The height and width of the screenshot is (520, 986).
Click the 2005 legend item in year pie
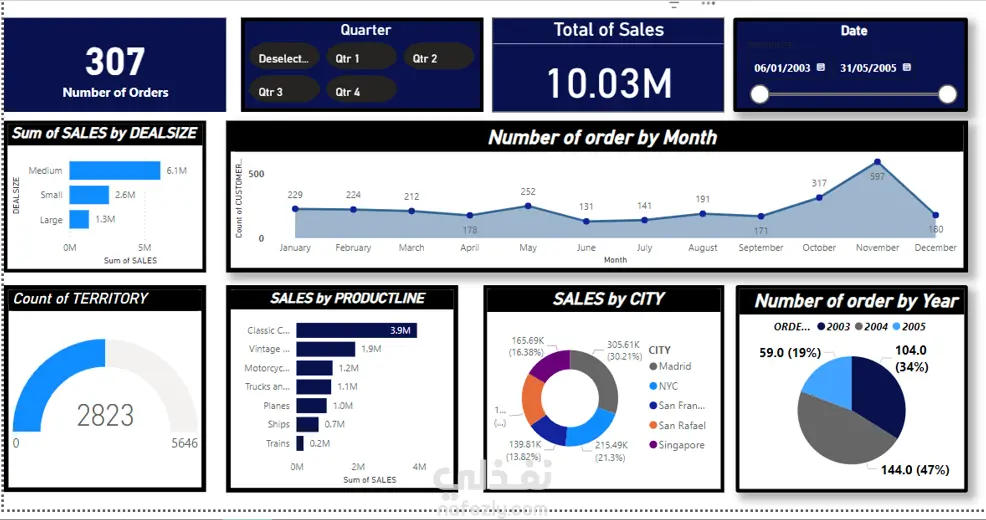(x=909, y=327)
